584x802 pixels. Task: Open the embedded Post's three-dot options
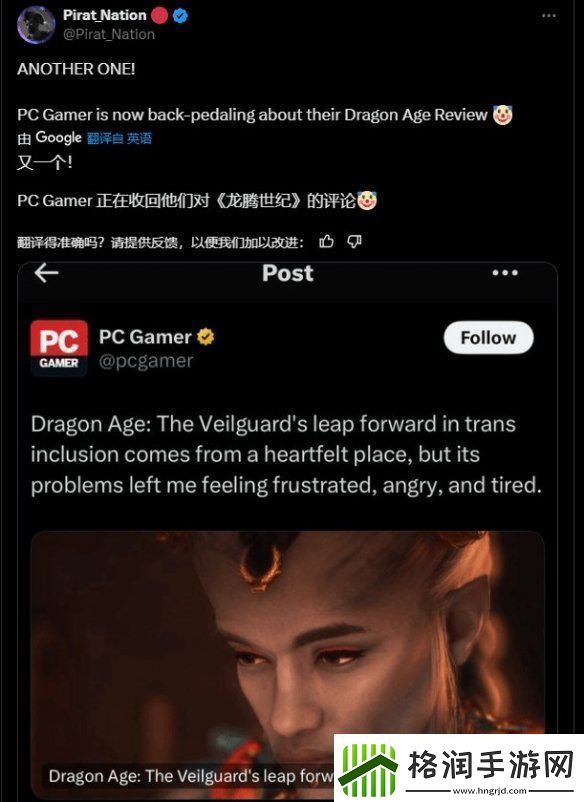pyautogui.click(x=505, y=273)
